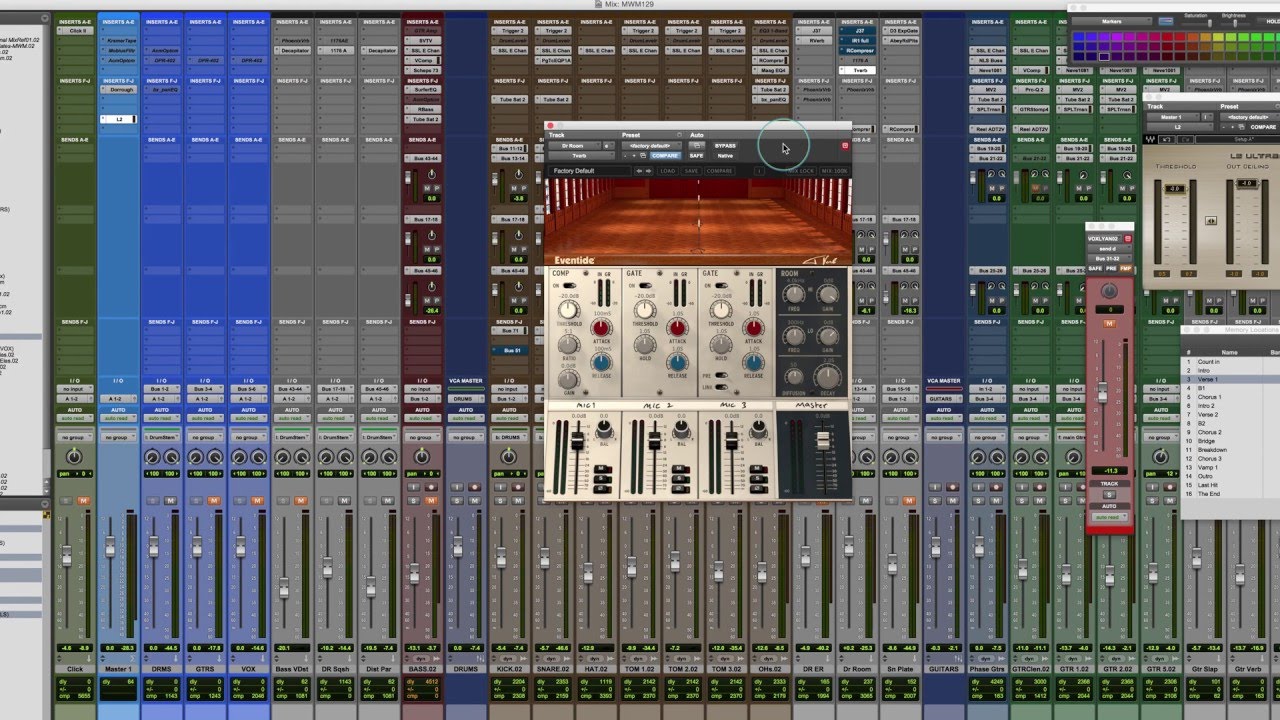Click pan knob in VOXLYAN02 send window
Screen dimensions: 1280x720
[x=1109, y=290]
